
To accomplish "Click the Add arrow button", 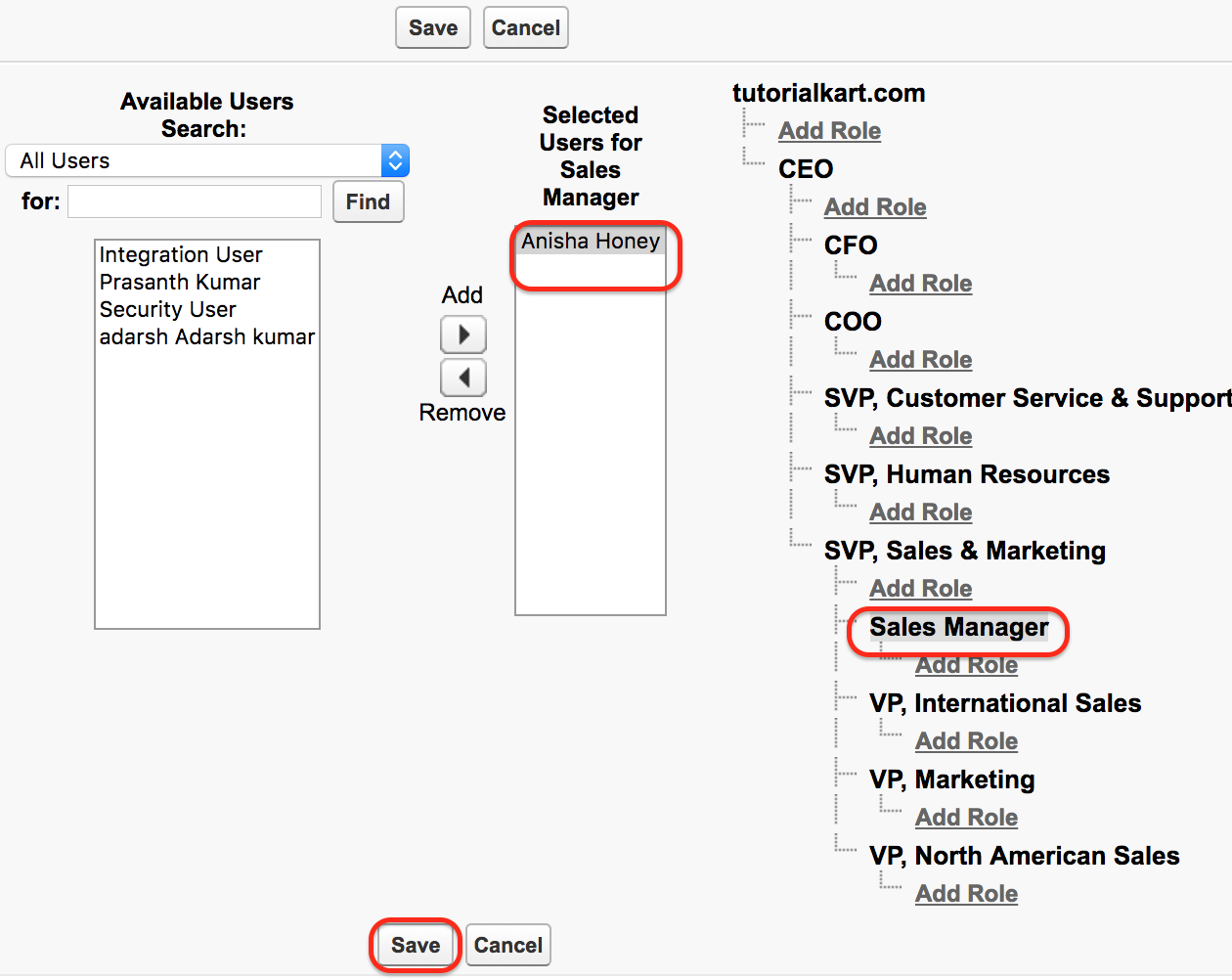I will click(x=463, y=335).
